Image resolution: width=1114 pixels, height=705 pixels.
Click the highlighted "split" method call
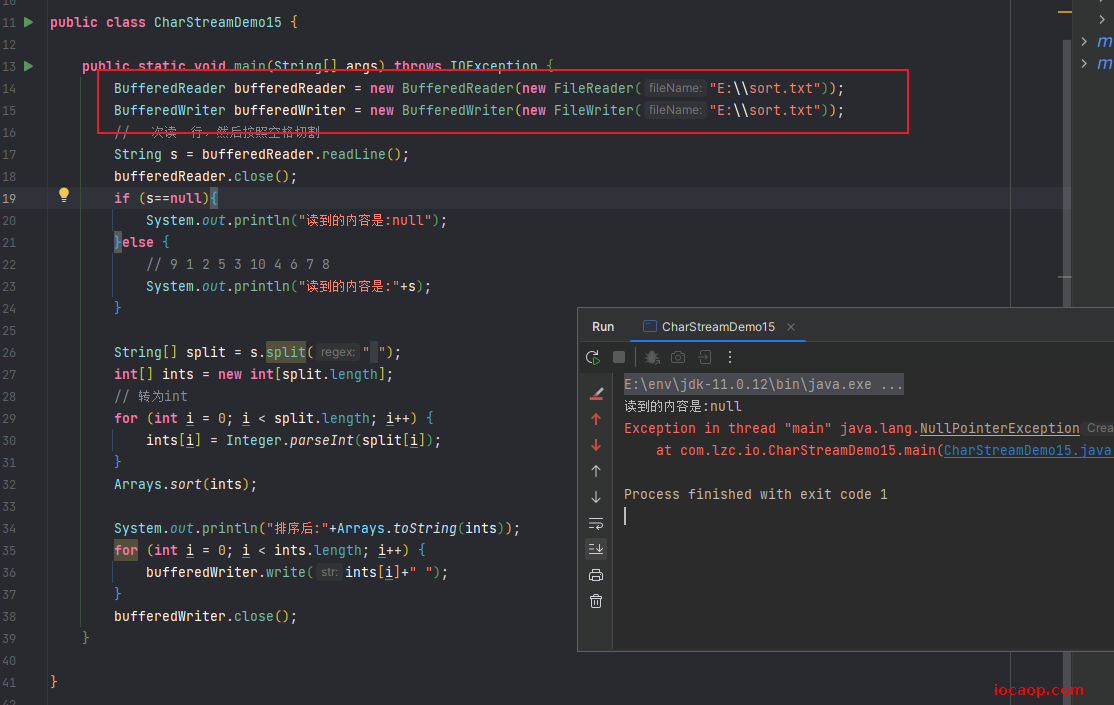pyautogui.click(x=286, y=352)
